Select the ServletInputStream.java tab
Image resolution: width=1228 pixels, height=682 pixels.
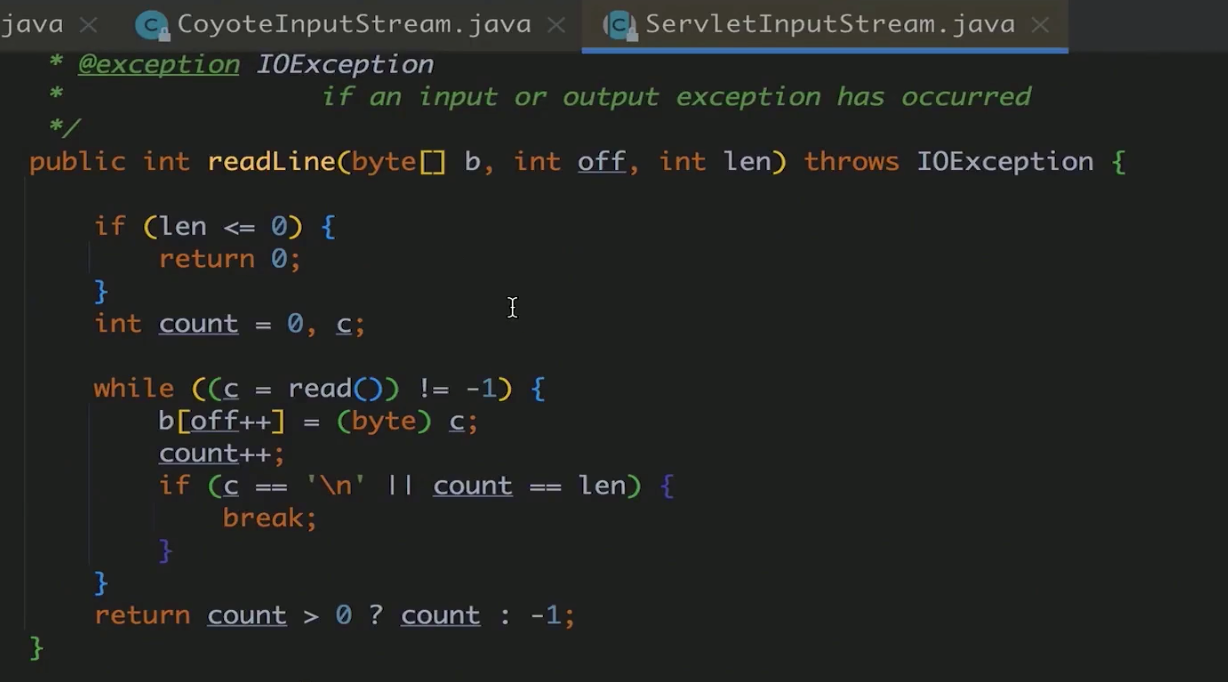point(829,24)
